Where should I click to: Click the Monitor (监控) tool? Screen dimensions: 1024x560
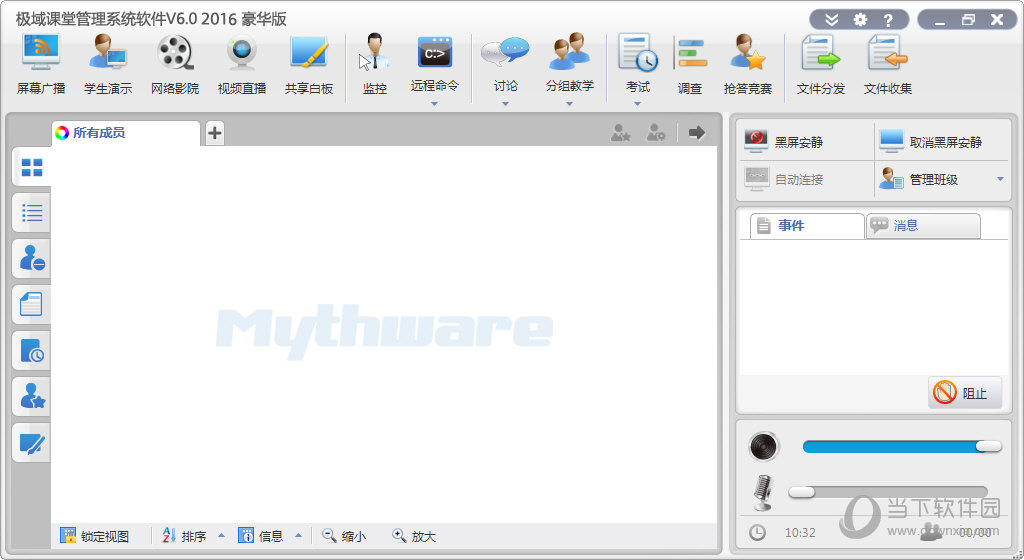[375, 65]
